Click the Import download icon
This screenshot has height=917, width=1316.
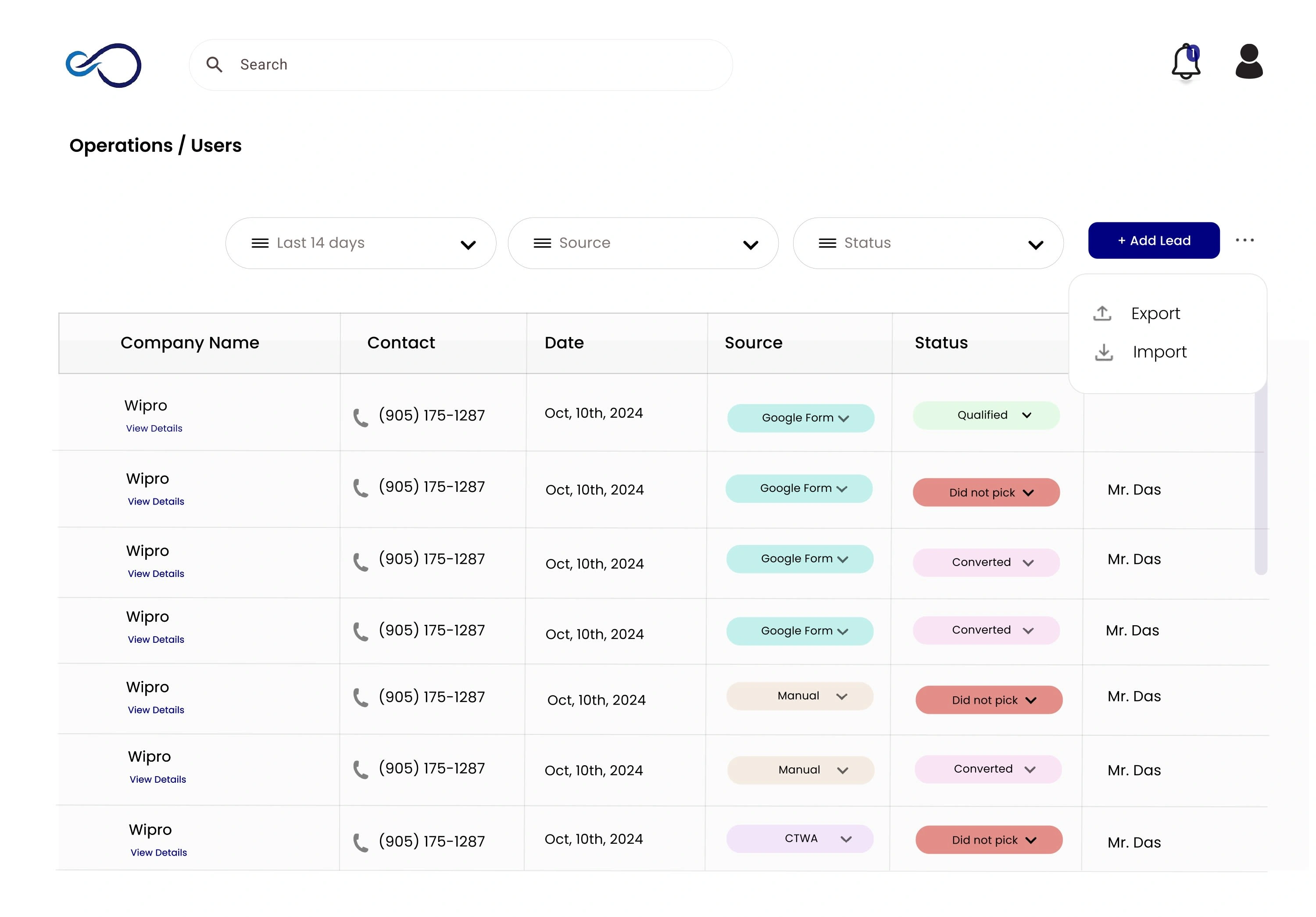[1103, 352]
